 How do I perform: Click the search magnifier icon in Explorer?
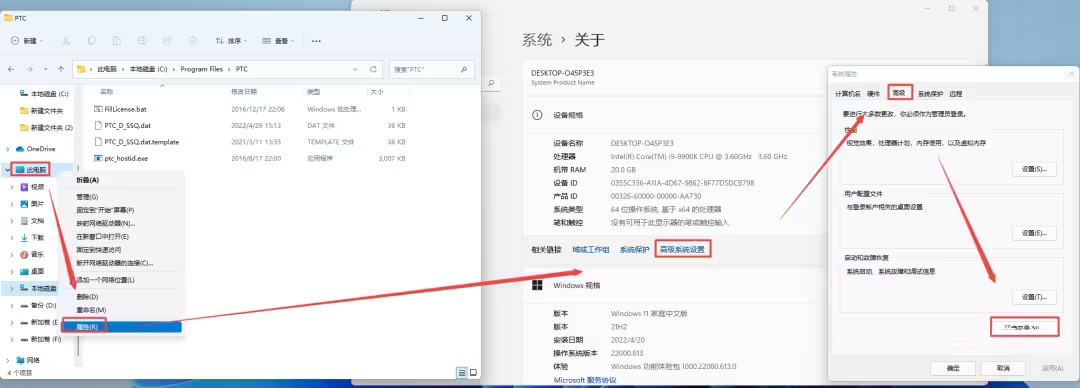coord(465,69)
